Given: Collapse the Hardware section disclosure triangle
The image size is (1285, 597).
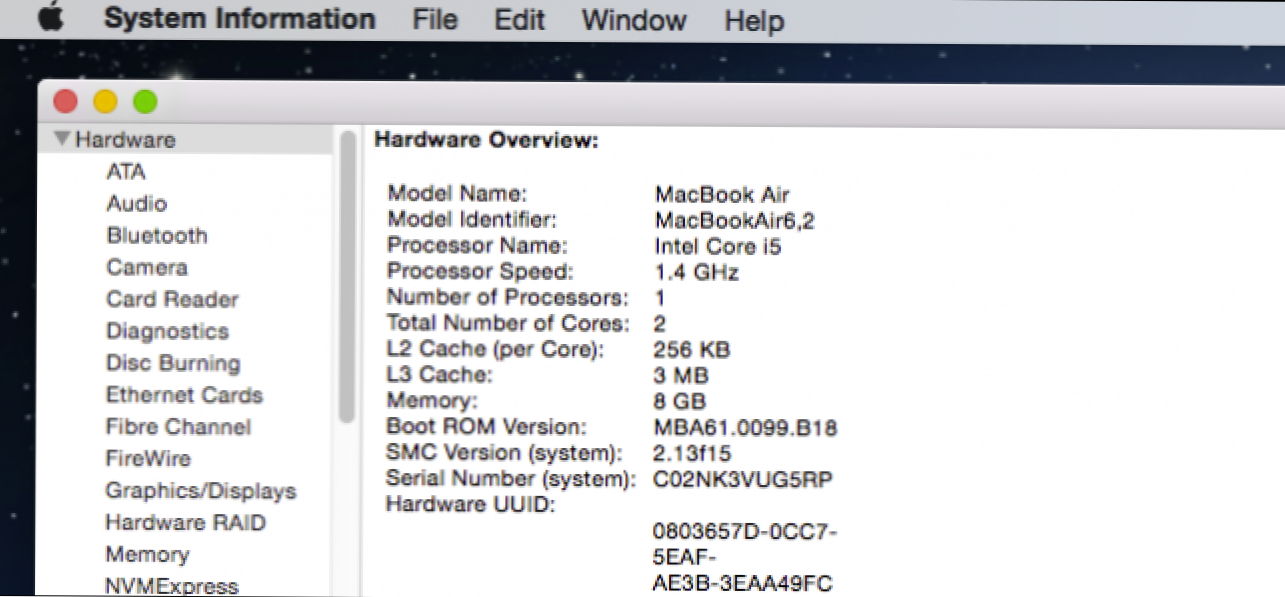Looking at the screenshot, I should coord(62,140).
